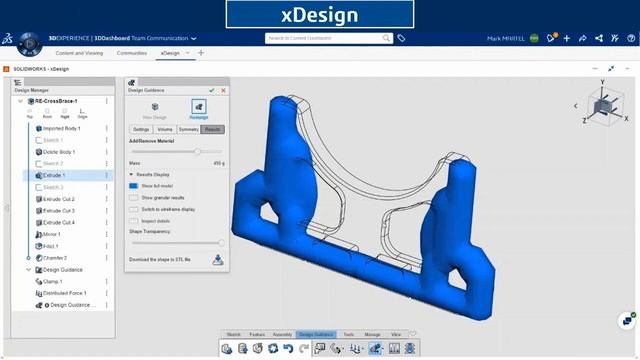This screenshot has width=640, height=360.
Task: Click the last blue icon in bottom toolbar
Action: [410, 348]
